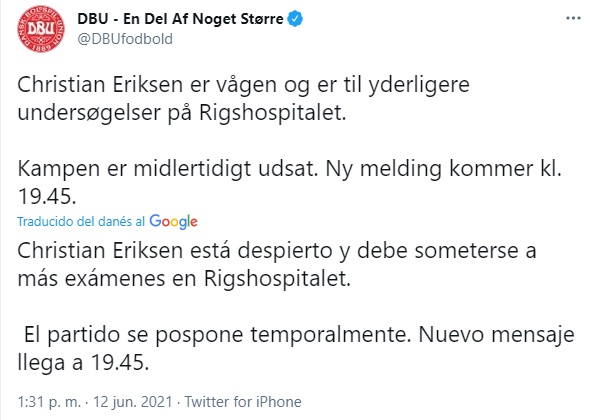Click "Traducido del danés al" translation label
This screenshot has height=420, width=592.
[x=81, y=221]
